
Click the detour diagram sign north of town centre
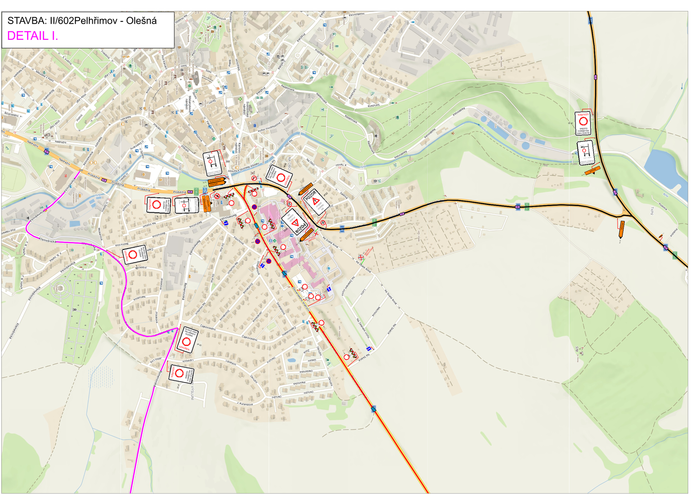click(x=213, y=161)
